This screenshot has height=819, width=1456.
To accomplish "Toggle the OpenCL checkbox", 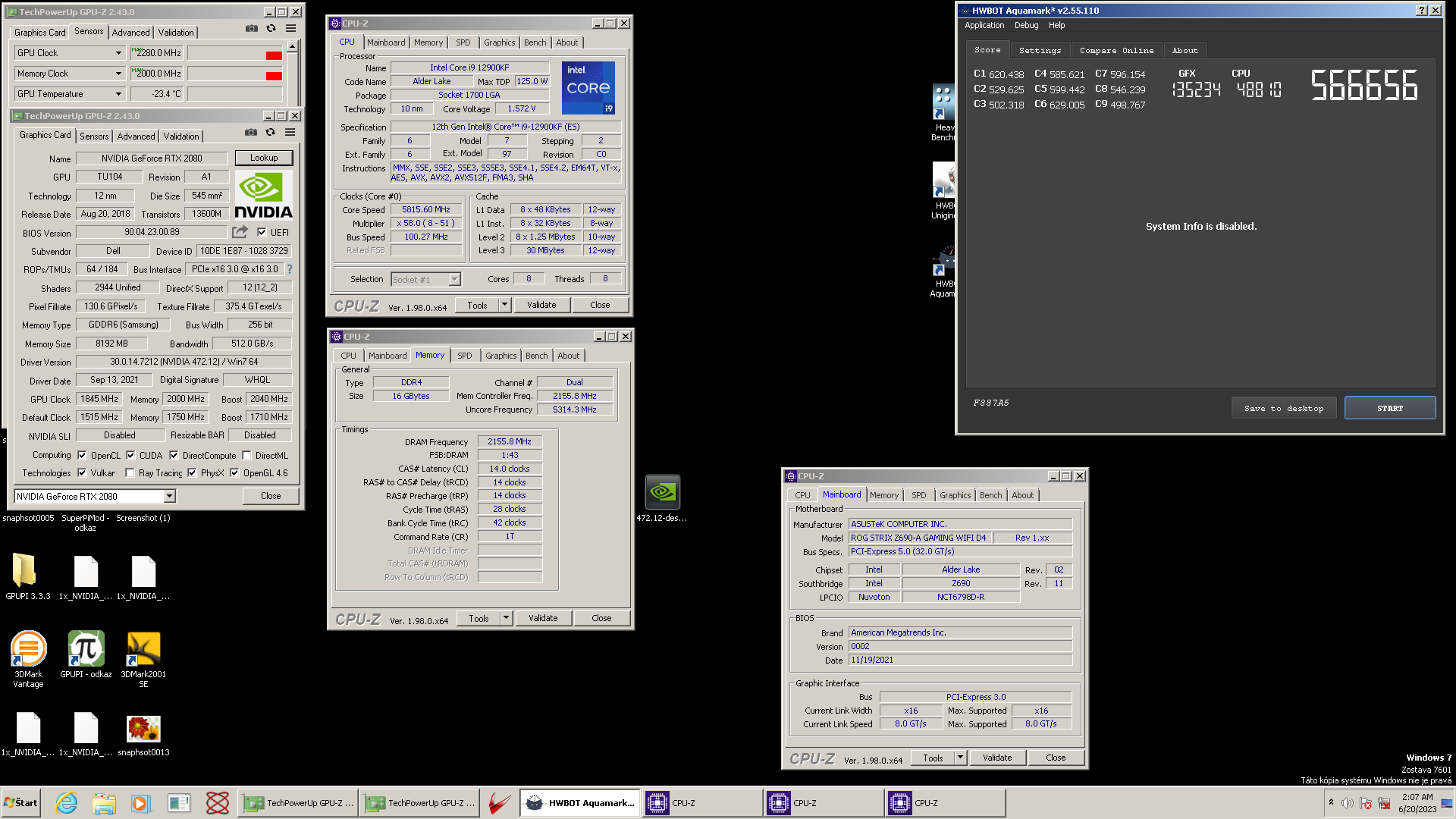I will click(x=82, y=455).
